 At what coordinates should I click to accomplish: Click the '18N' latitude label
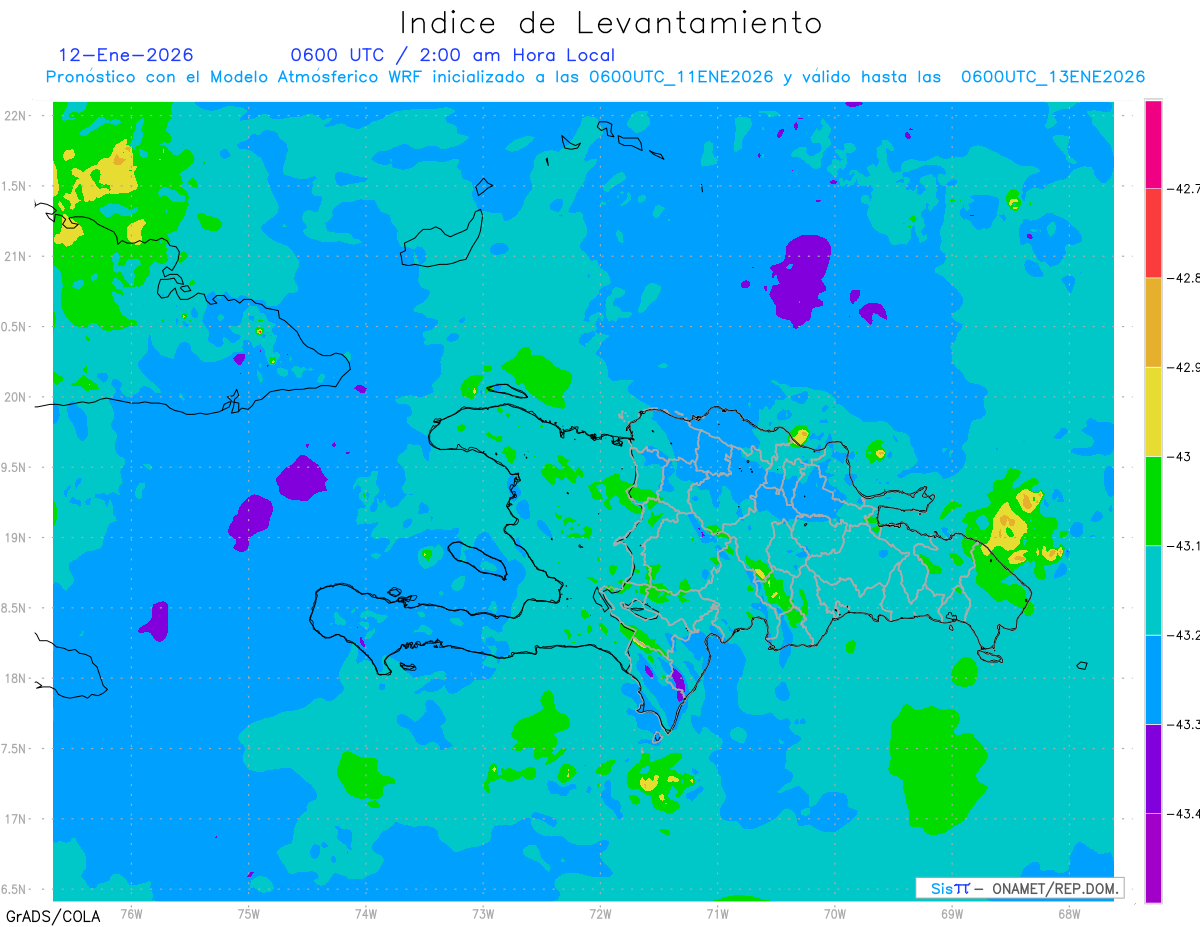coord(15,679)
